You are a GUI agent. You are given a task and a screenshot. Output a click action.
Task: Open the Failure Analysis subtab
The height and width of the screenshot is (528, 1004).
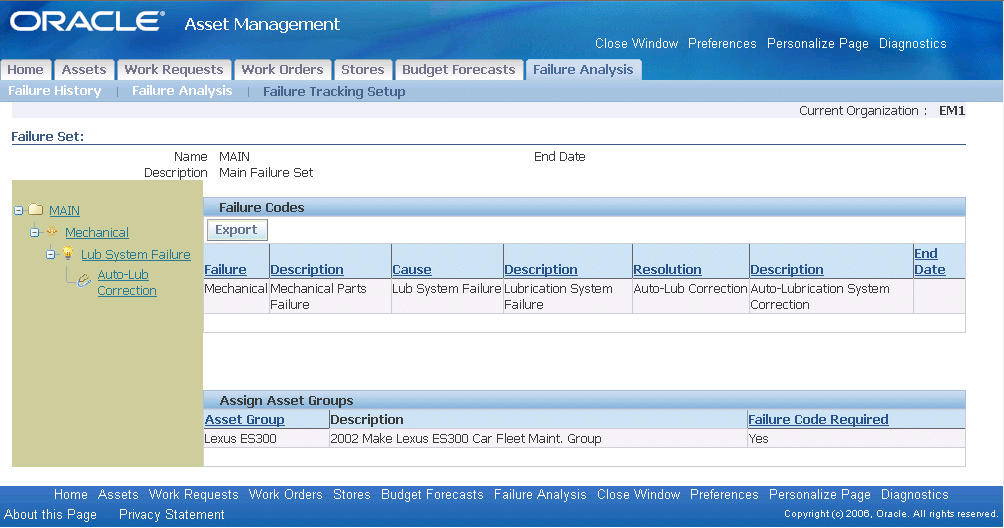tap(182, 91)
